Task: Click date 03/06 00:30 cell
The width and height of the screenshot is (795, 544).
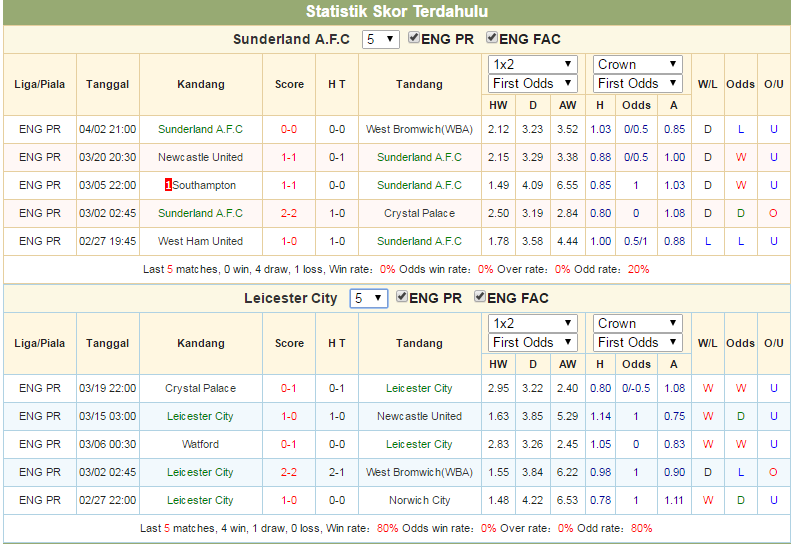Action: point(107,444)
